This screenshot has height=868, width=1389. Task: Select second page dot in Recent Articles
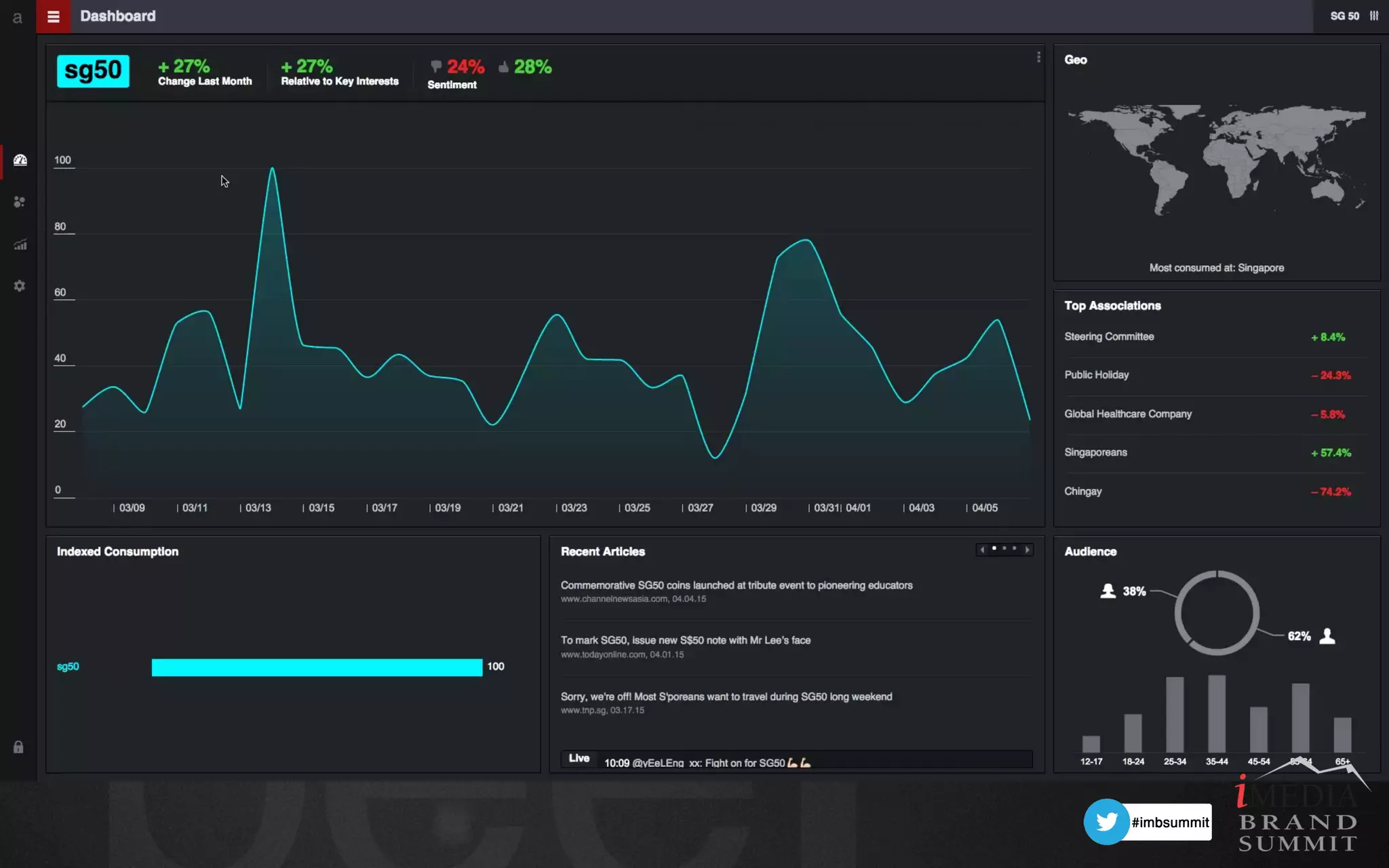tap(1004, 549)
